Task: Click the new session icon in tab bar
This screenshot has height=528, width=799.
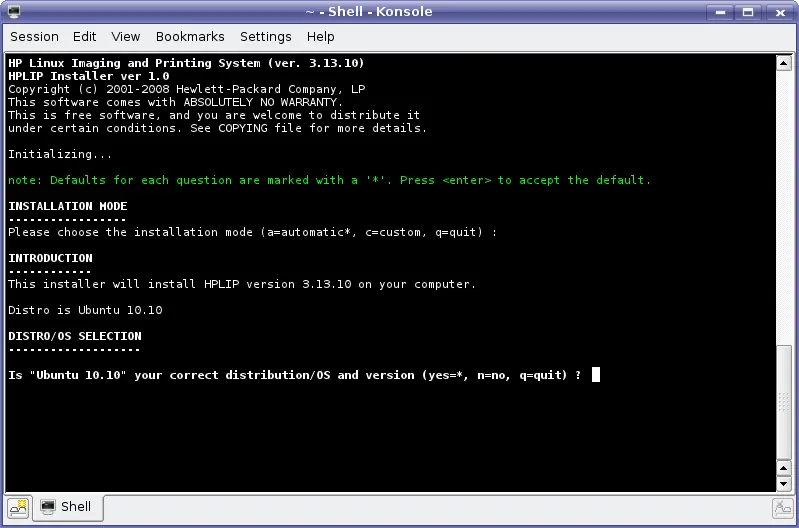Action: [18, 507]
